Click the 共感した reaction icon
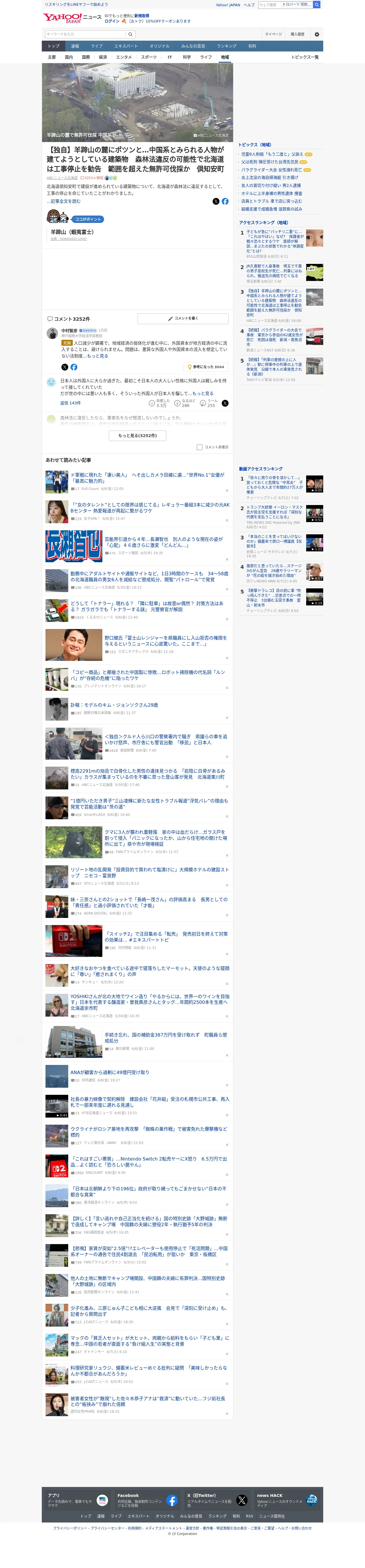Screen dimensions: 365x1568 tap(152, 403)
